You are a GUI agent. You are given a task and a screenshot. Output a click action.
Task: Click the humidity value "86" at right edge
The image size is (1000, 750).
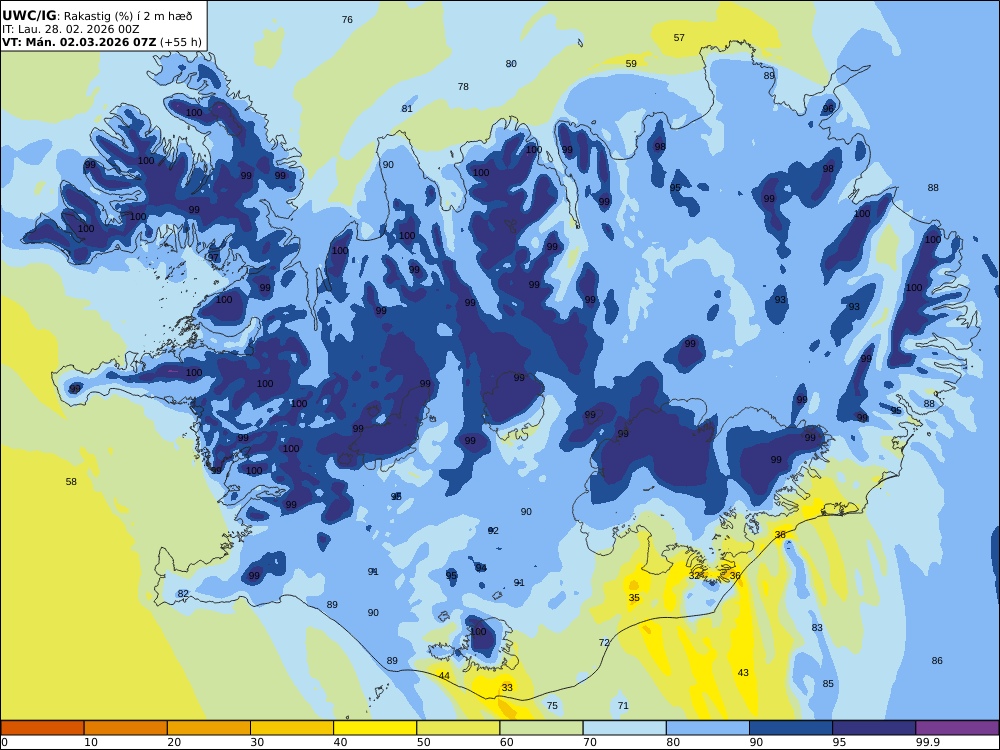(937, 661)
